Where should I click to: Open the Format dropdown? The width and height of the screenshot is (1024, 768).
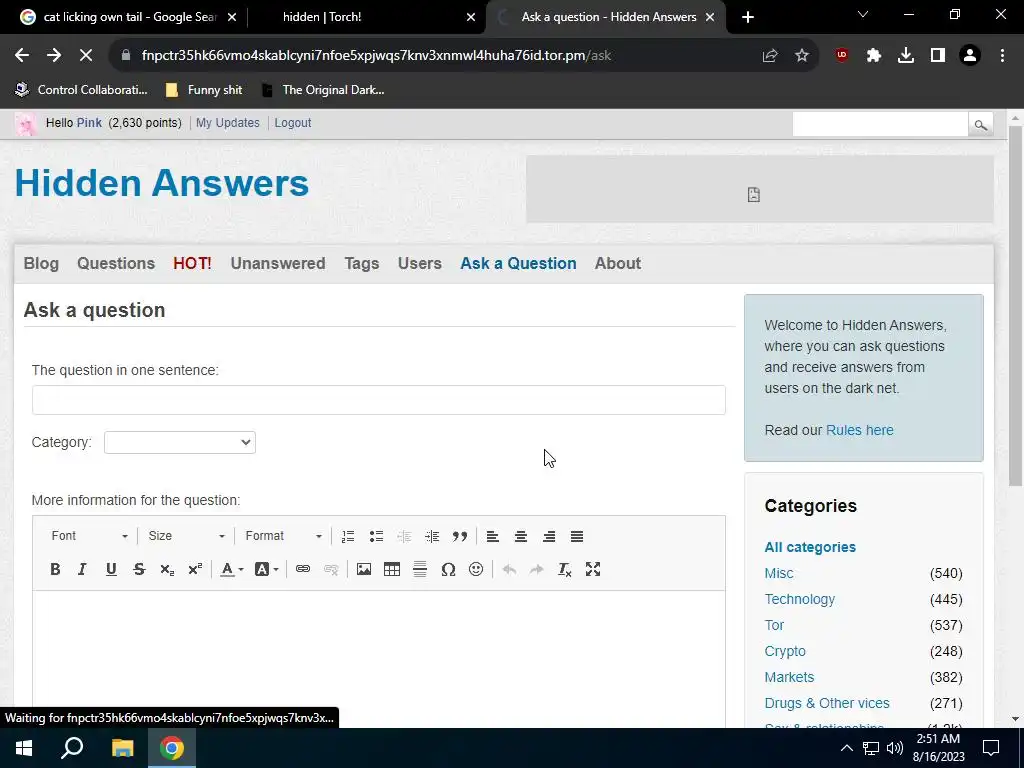pyautogui.click(x=283, y=536)
